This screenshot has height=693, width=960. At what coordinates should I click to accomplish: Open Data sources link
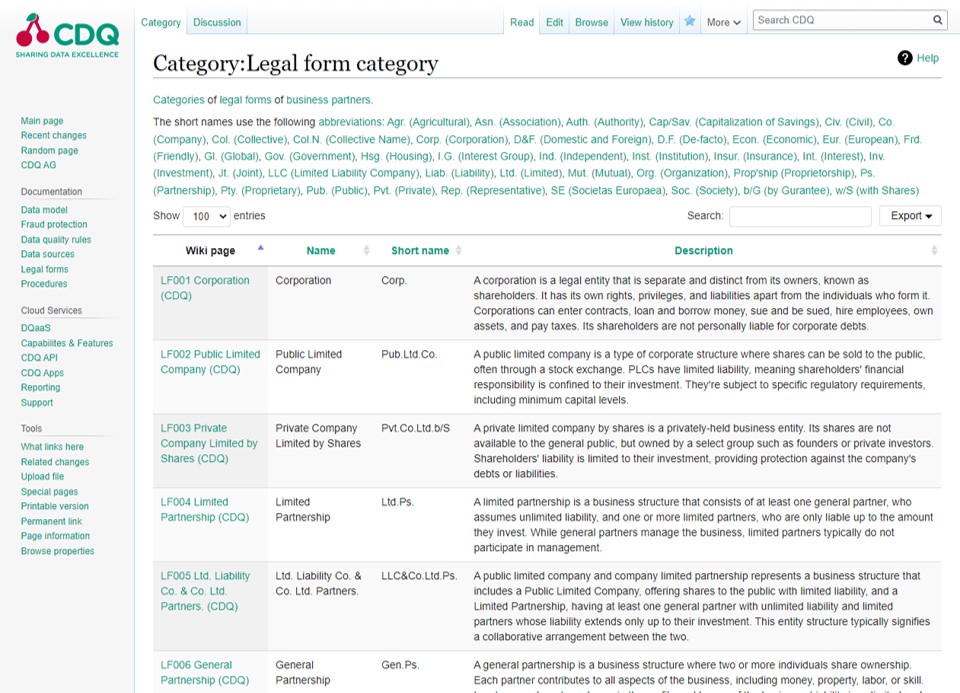pyautogui.click(x=48, y=254)
